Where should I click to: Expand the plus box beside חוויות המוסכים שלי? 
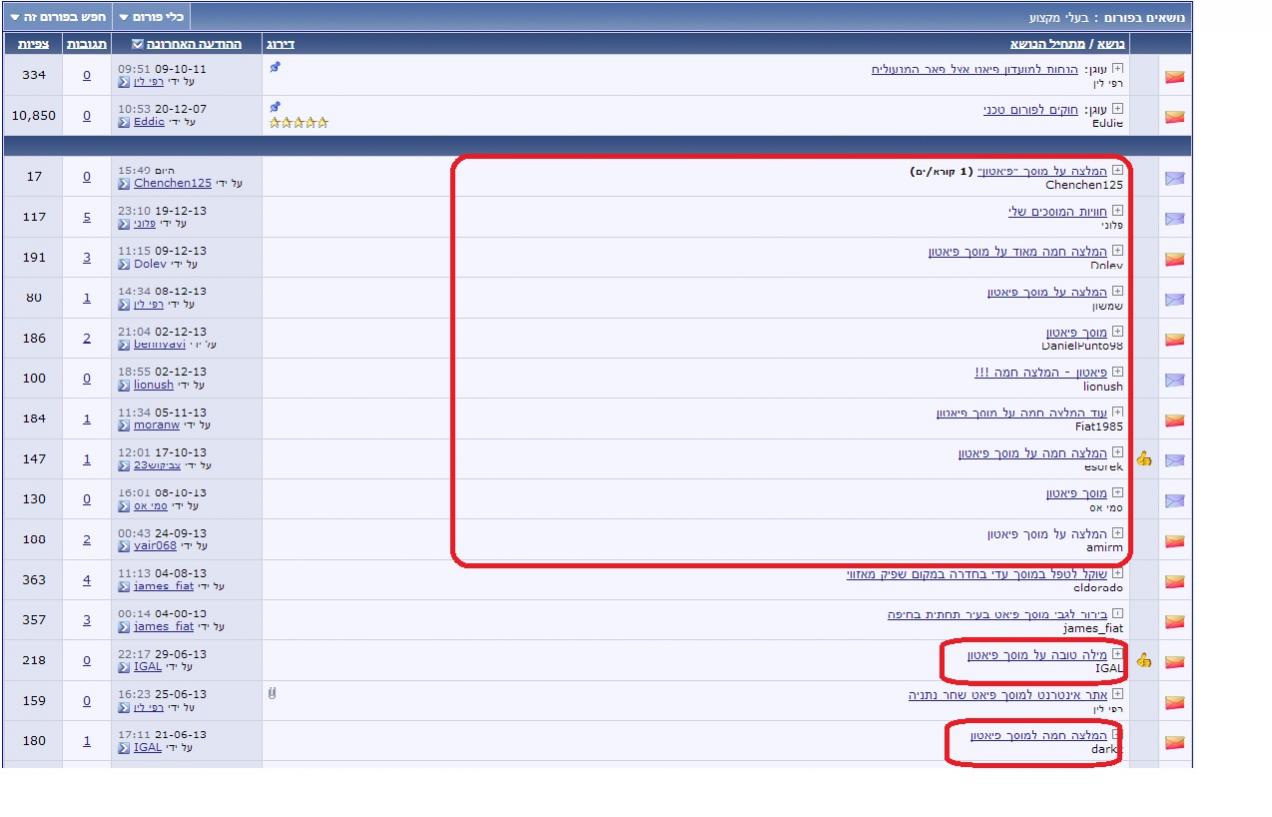pyautogui.click(x=1118, y=211)
